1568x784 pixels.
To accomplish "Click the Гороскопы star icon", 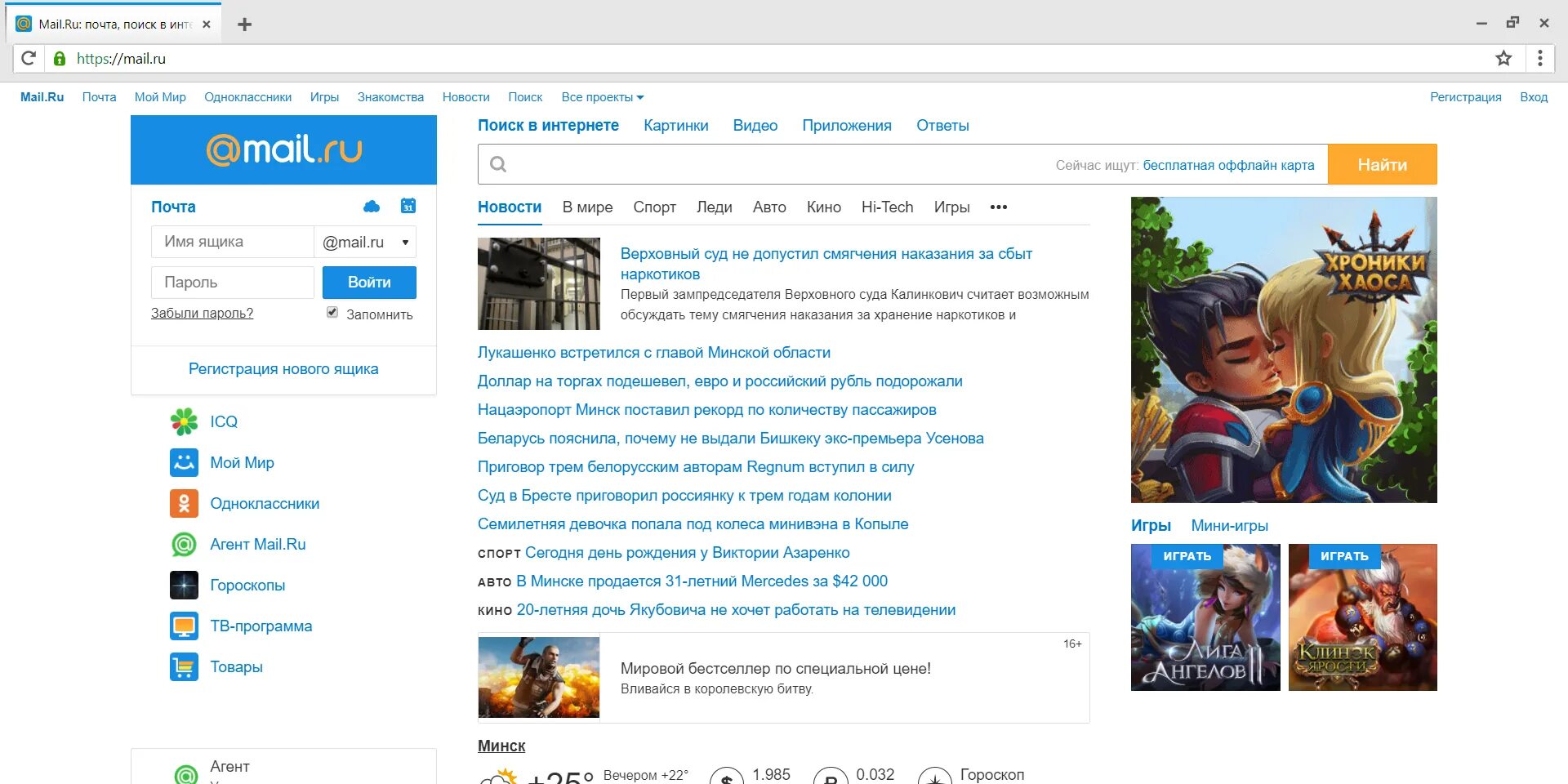I will [184, 585].
